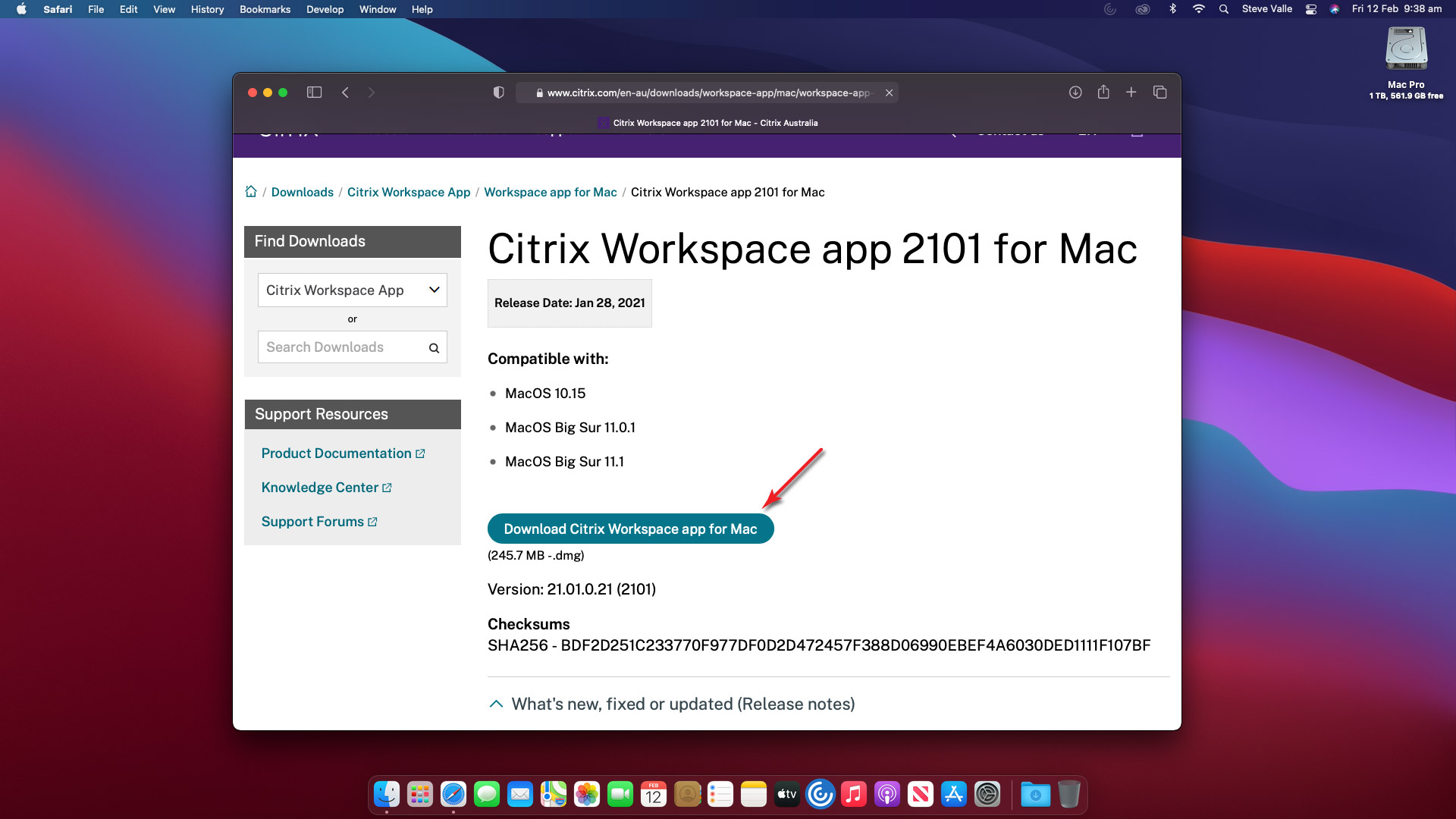Collapse the What's new release notes section
Viewport: 1456px width, 819px height.
496,704
